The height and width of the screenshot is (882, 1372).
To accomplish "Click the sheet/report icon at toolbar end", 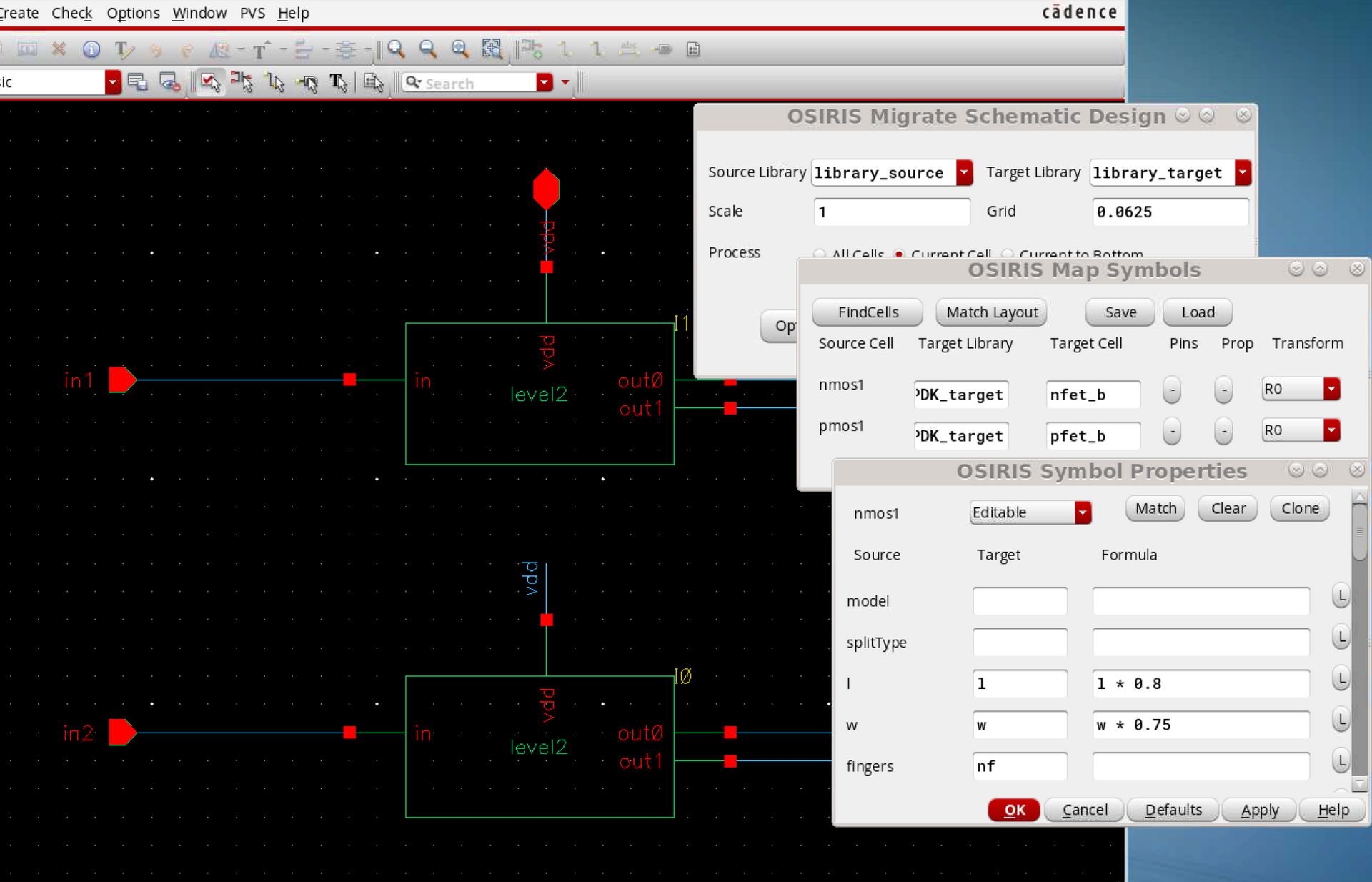I will pyautogui.click(x=693, y=49).
